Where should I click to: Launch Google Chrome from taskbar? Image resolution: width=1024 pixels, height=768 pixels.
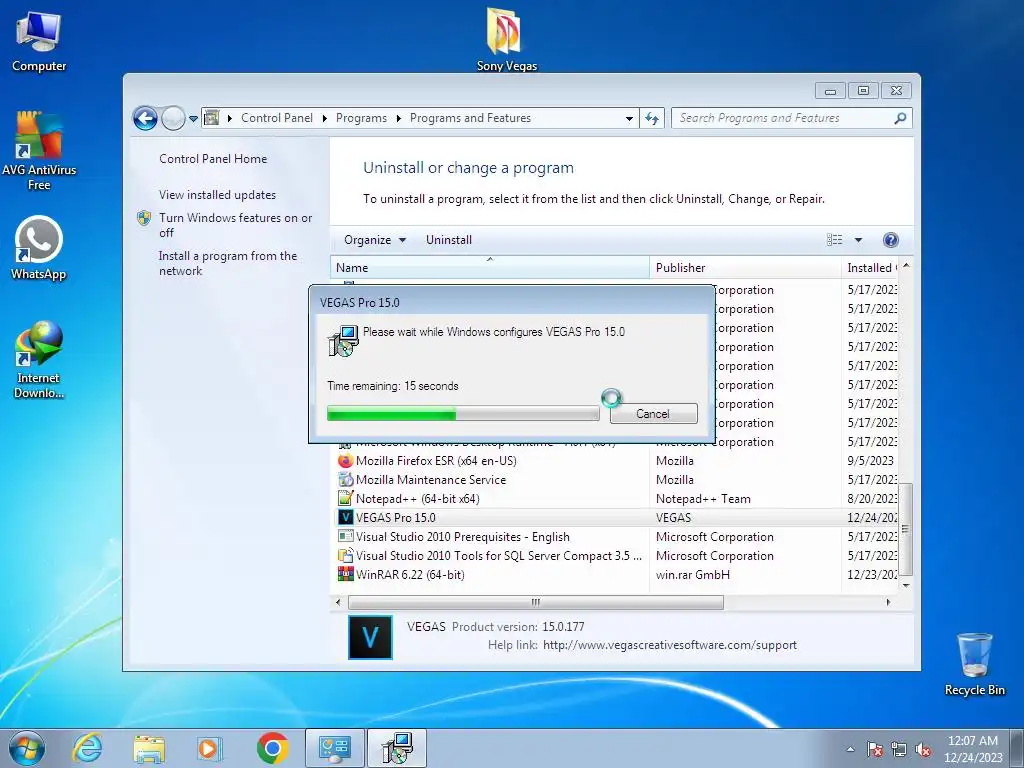tap(273, 748)
